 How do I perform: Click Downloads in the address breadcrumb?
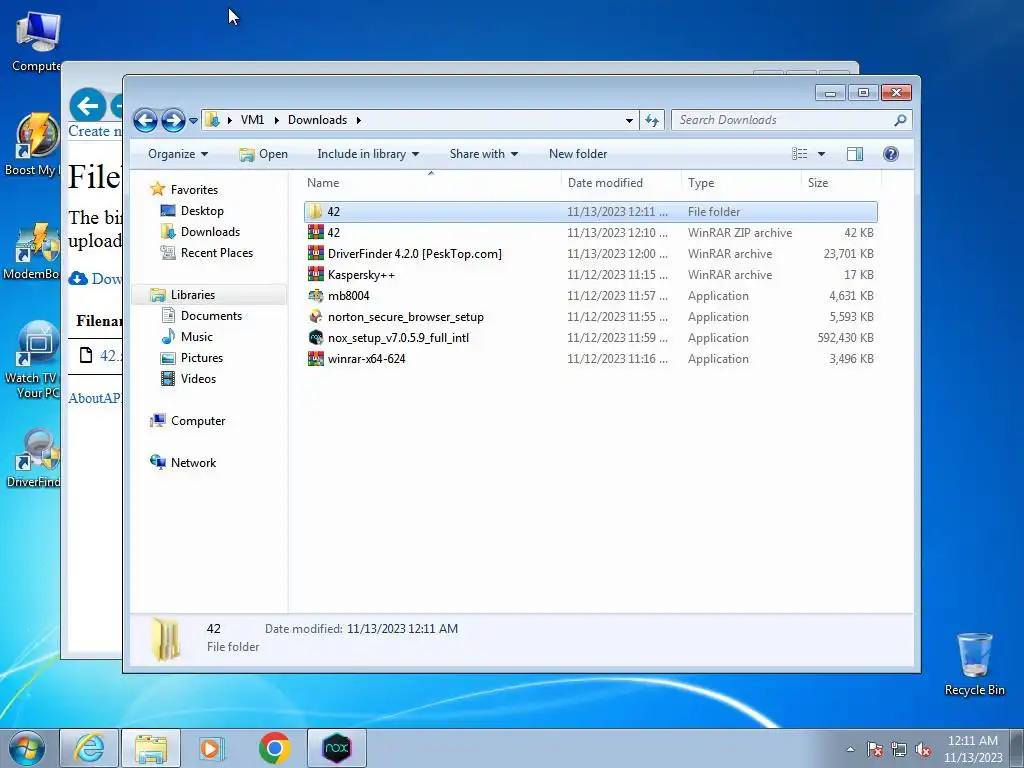317,120
